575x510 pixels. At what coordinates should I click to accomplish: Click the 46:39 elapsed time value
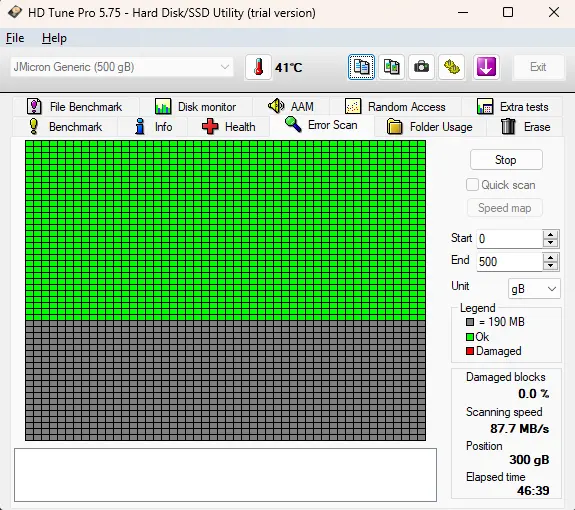point(533,491)
